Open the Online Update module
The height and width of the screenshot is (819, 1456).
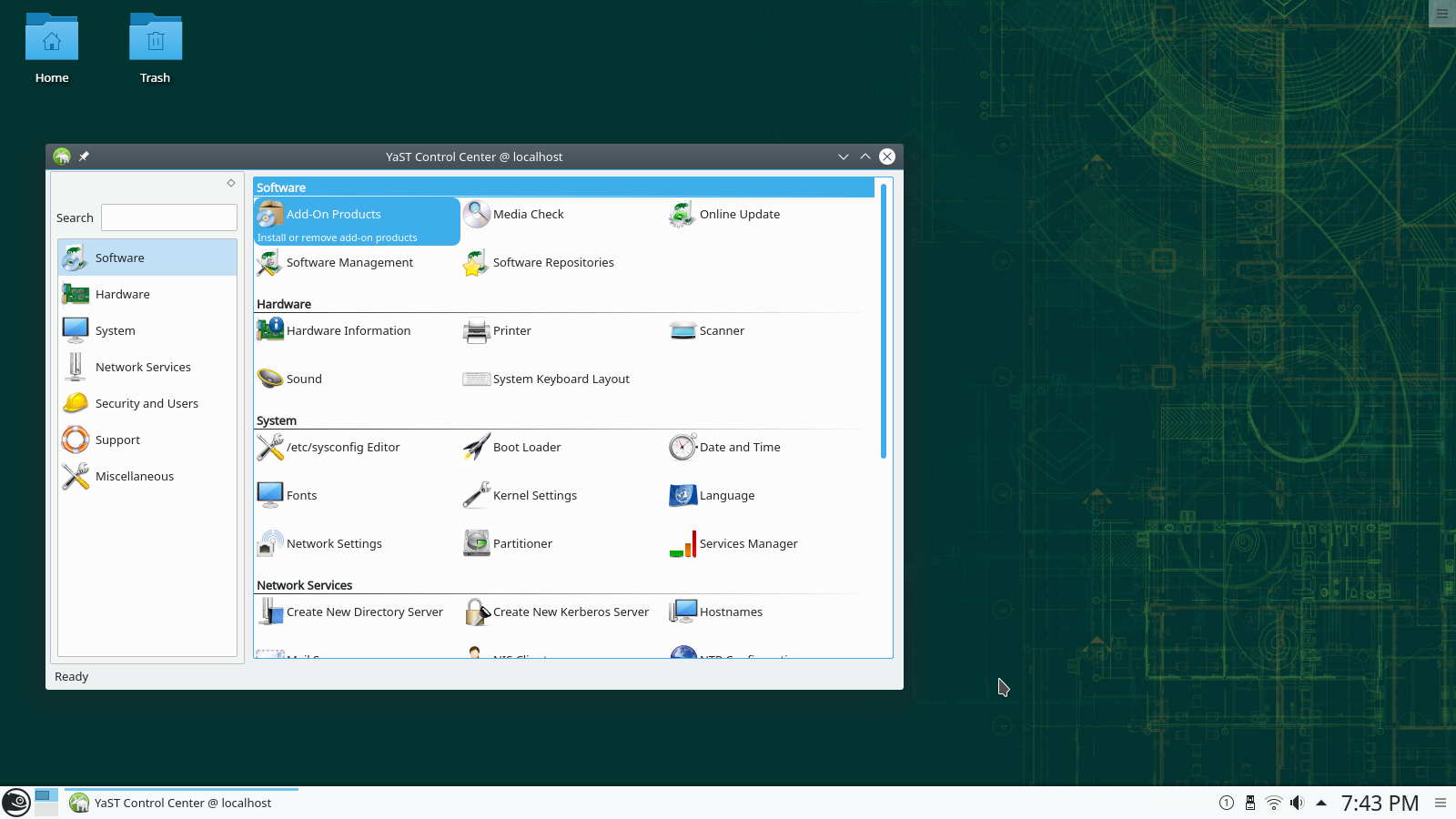point(725,215)
